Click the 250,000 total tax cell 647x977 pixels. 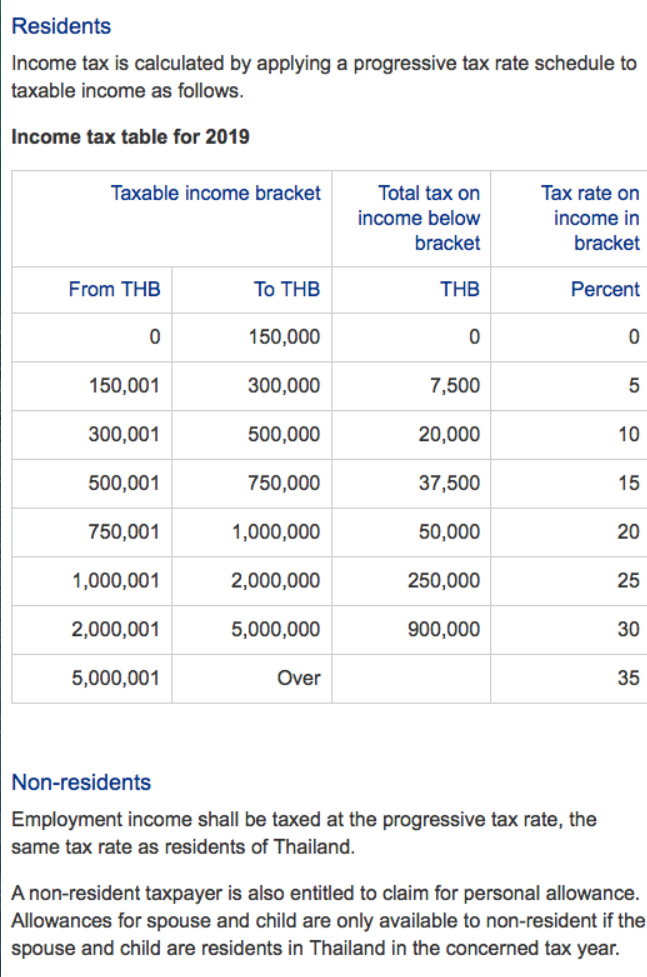444,581
